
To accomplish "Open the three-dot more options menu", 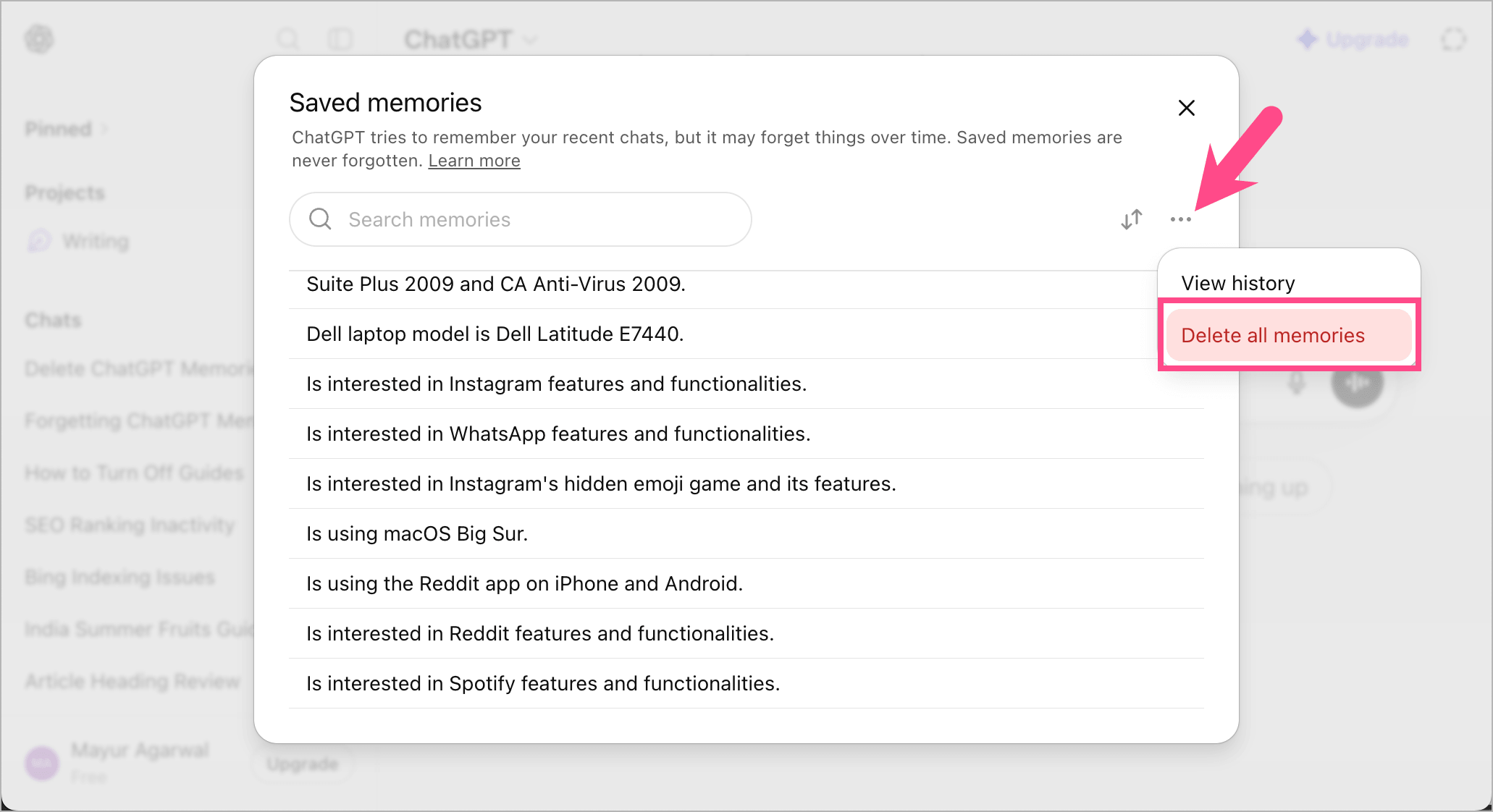I will click(1180, 219).
